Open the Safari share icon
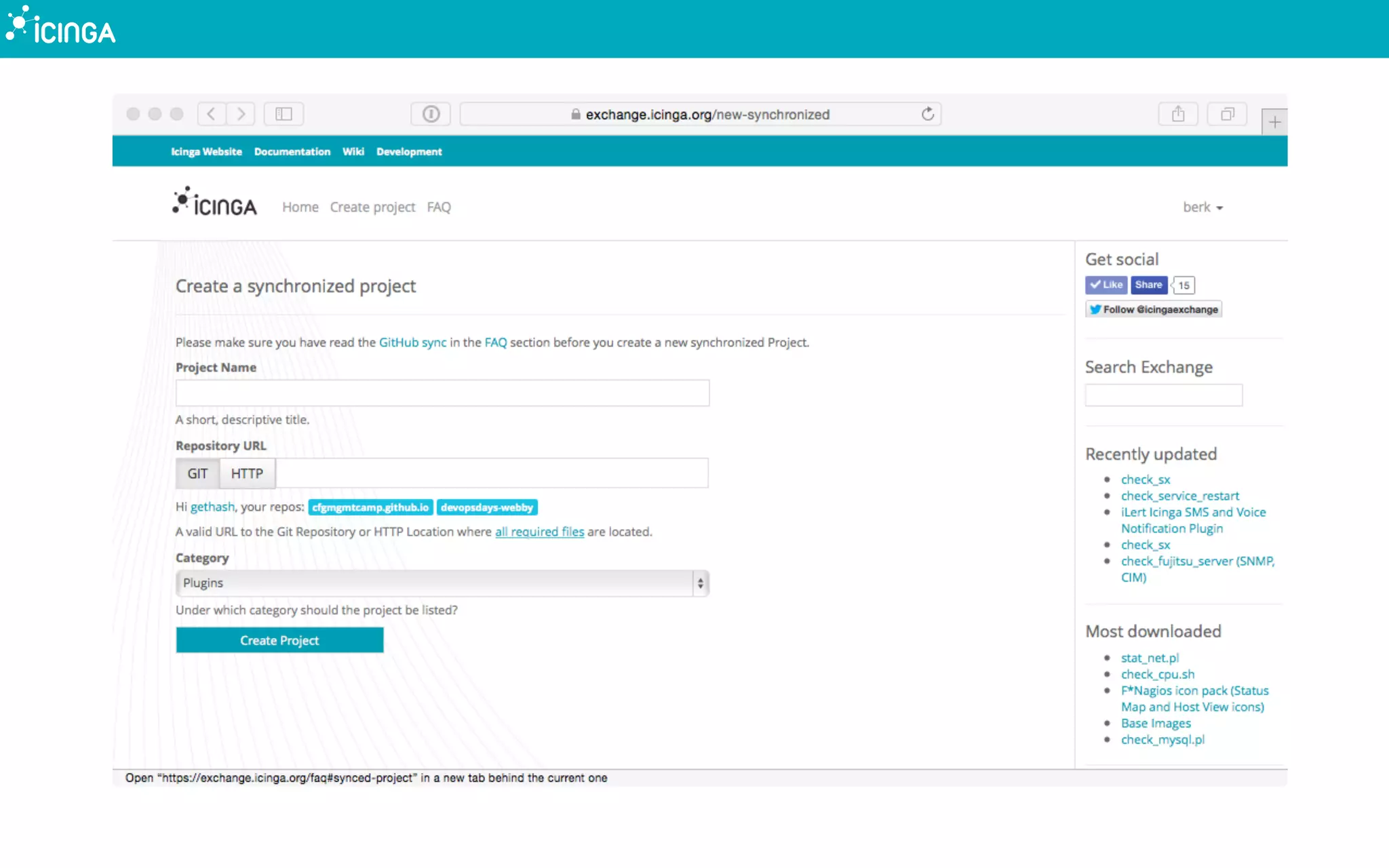Screen dimensions: 1389x868 click(x=1178, y=114)
